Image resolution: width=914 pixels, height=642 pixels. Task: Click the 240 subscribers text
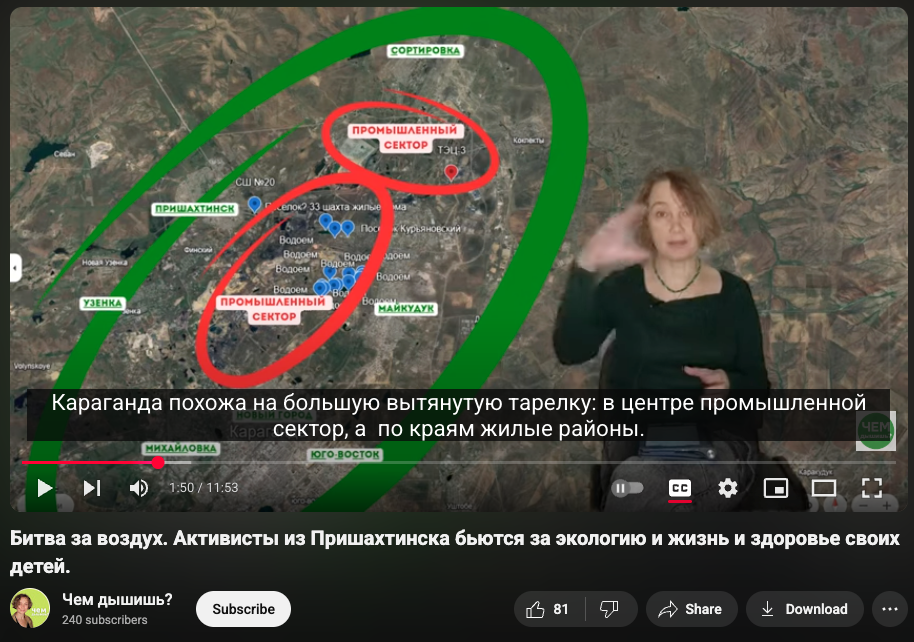(x=105, y=620)
